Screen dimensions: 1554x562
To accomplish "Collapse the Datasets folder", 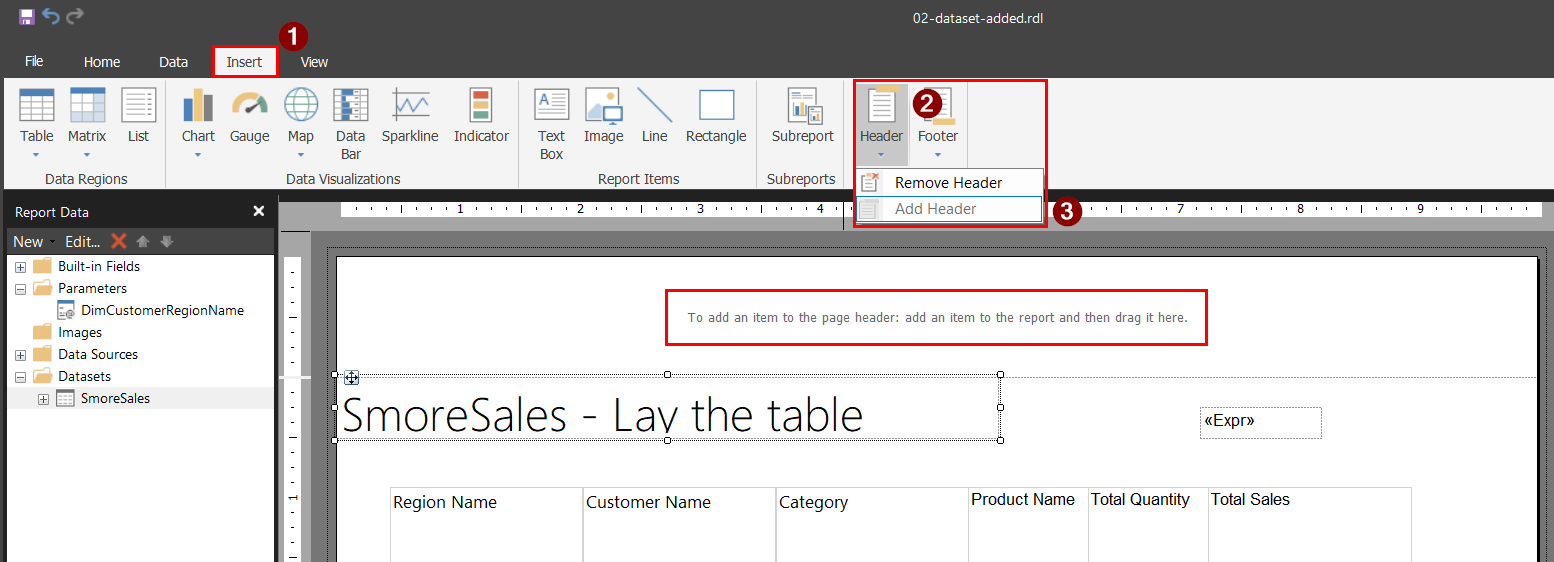I will point(20,377).
